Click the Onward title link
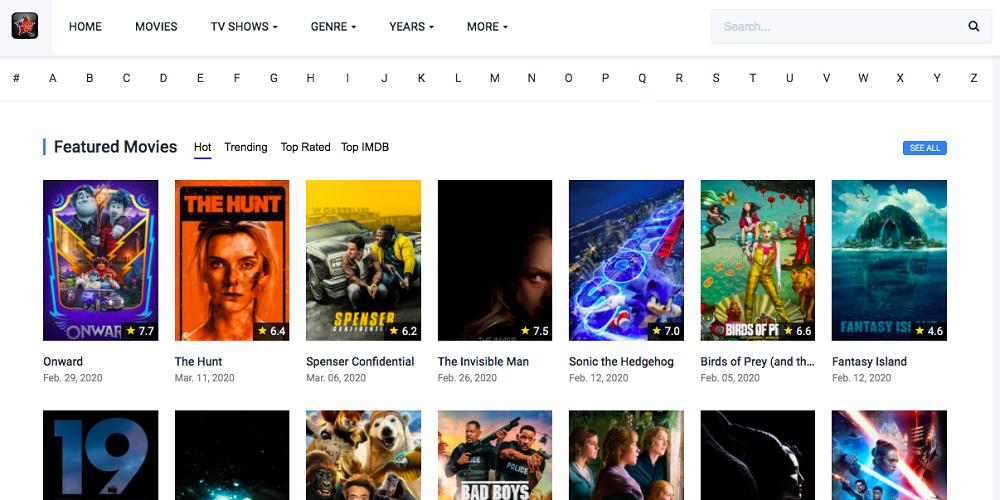Image resolution: width=1000 pixels, height=500 pixels. [x=63, y=362]
